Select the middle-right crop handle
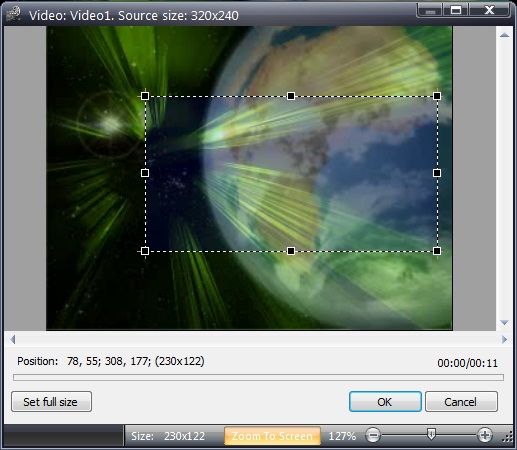This screenshot has height=450, width=517. (x=437, y=173)
